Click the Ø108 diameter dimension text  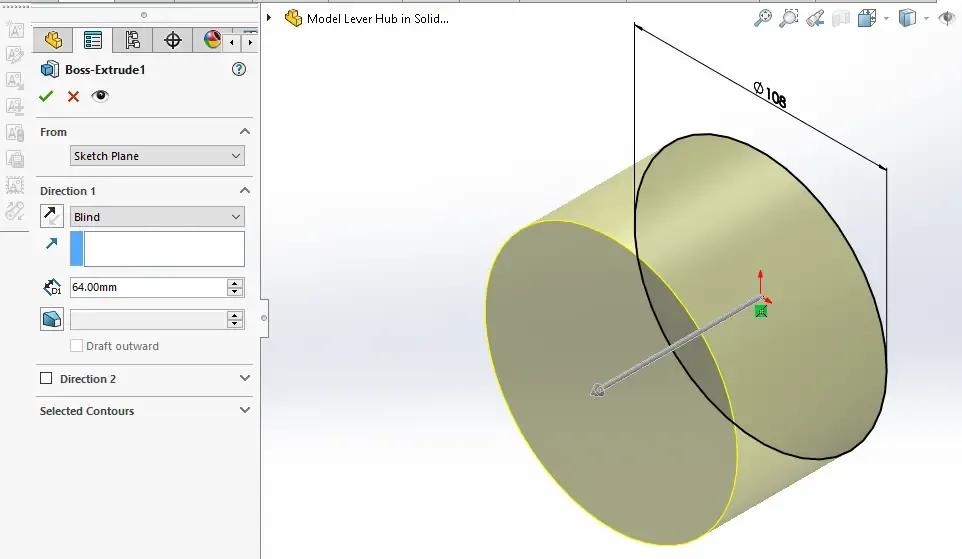click(x=770, y=95)
